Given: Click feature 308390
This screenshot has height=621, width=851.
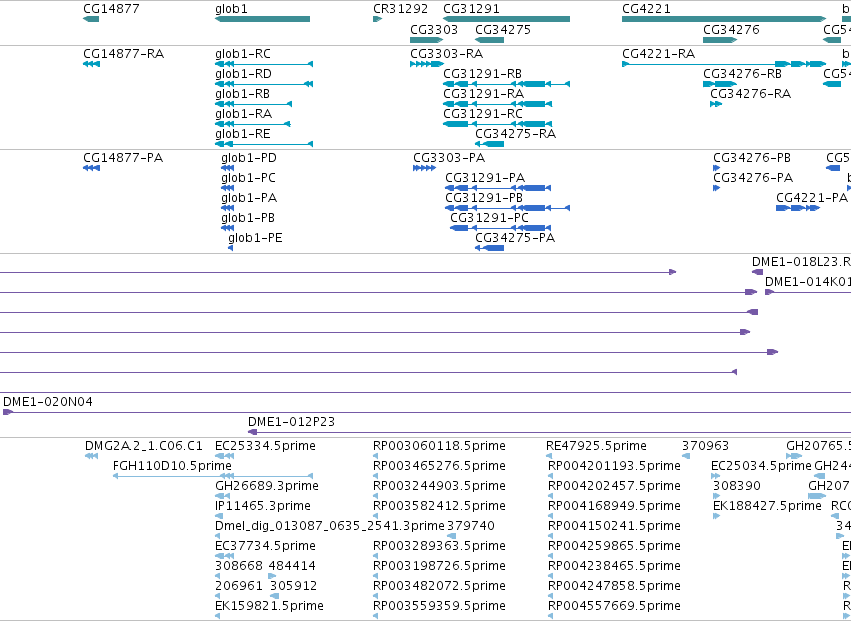Looking at the screenshot, I should [x=716, y=496].
